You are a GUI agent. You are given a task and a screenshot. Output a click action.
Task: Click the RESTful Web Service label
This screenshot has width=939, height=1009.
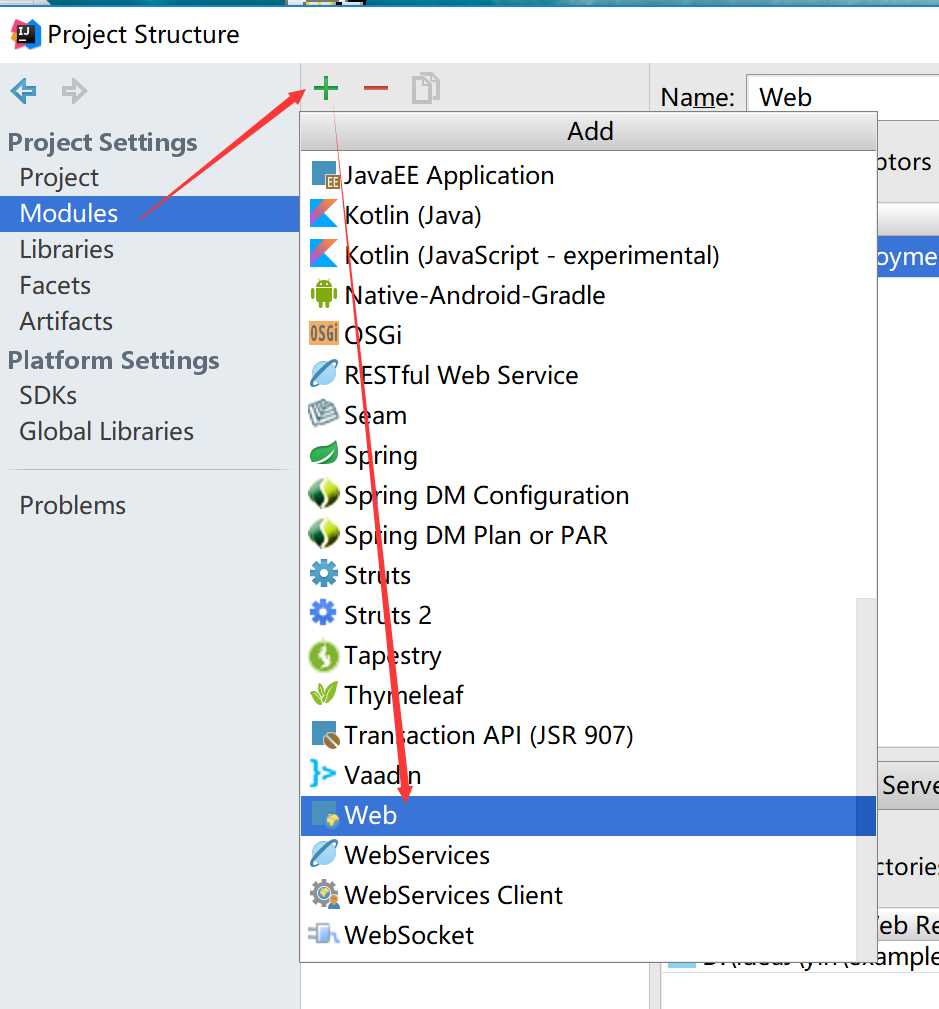pos(461,375)
